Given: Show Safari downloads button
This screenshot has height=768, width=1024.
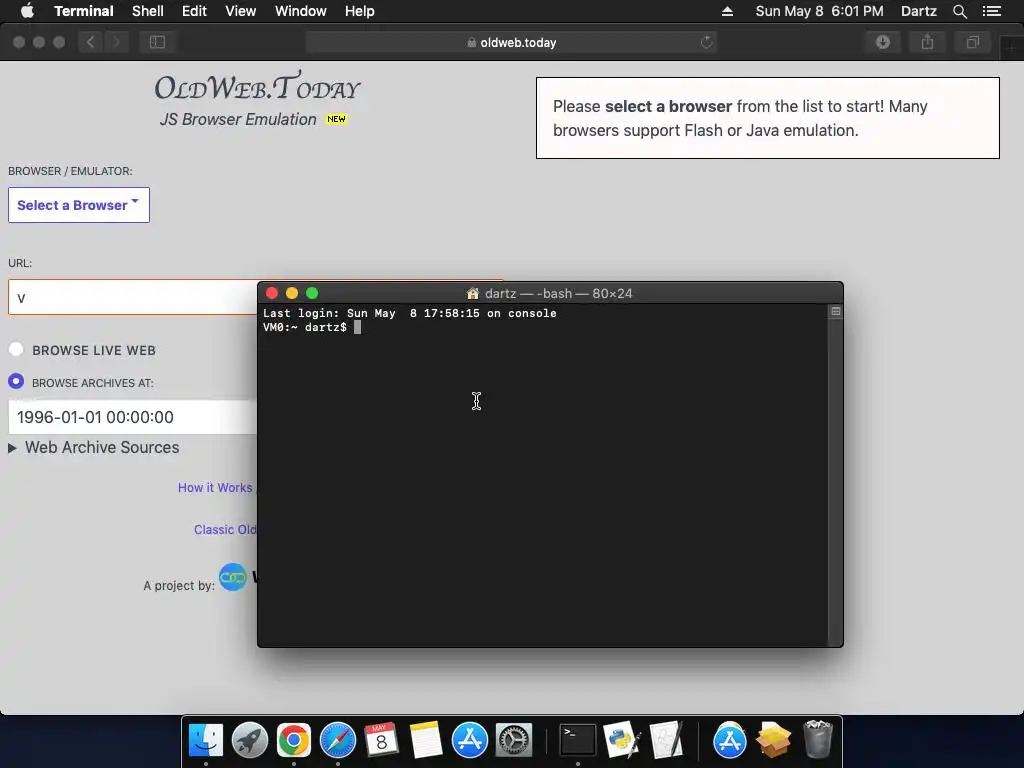Looking at the screenshot, I should pyautogui.click(x=883, y=42).
